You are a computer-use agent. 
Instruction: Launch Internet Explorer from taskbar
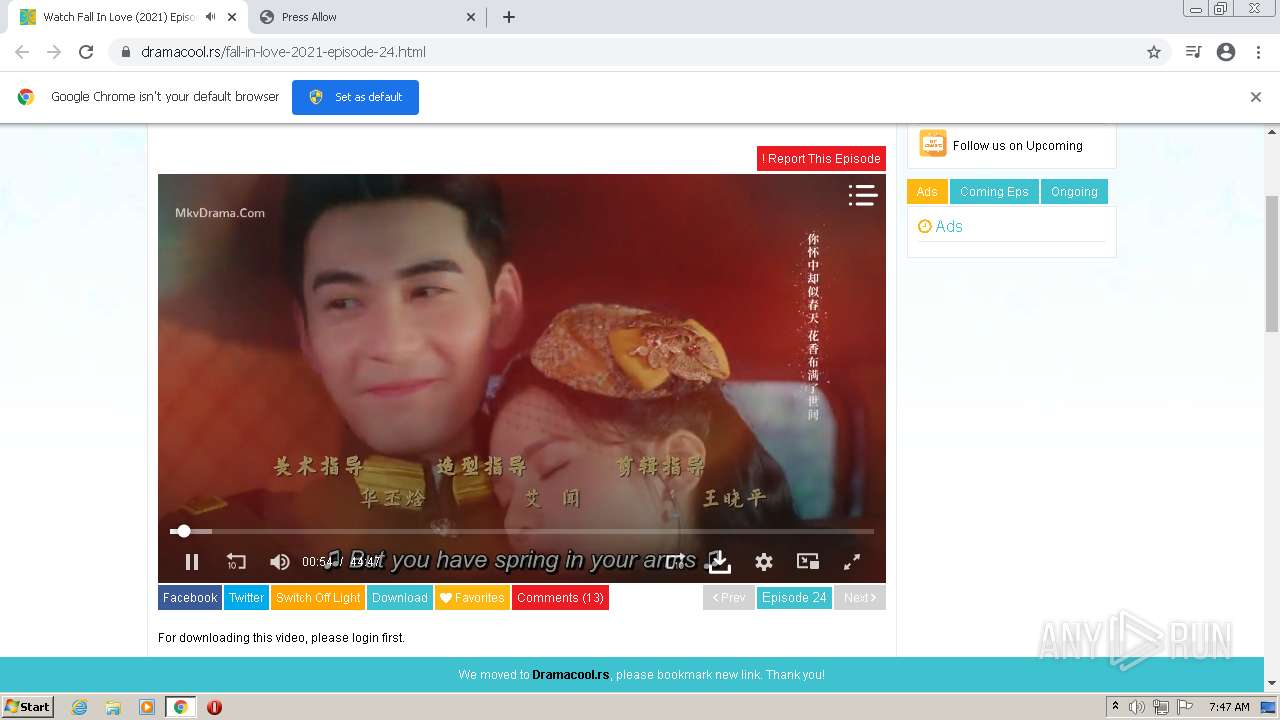pyautogui.click(x=80, y=707)
